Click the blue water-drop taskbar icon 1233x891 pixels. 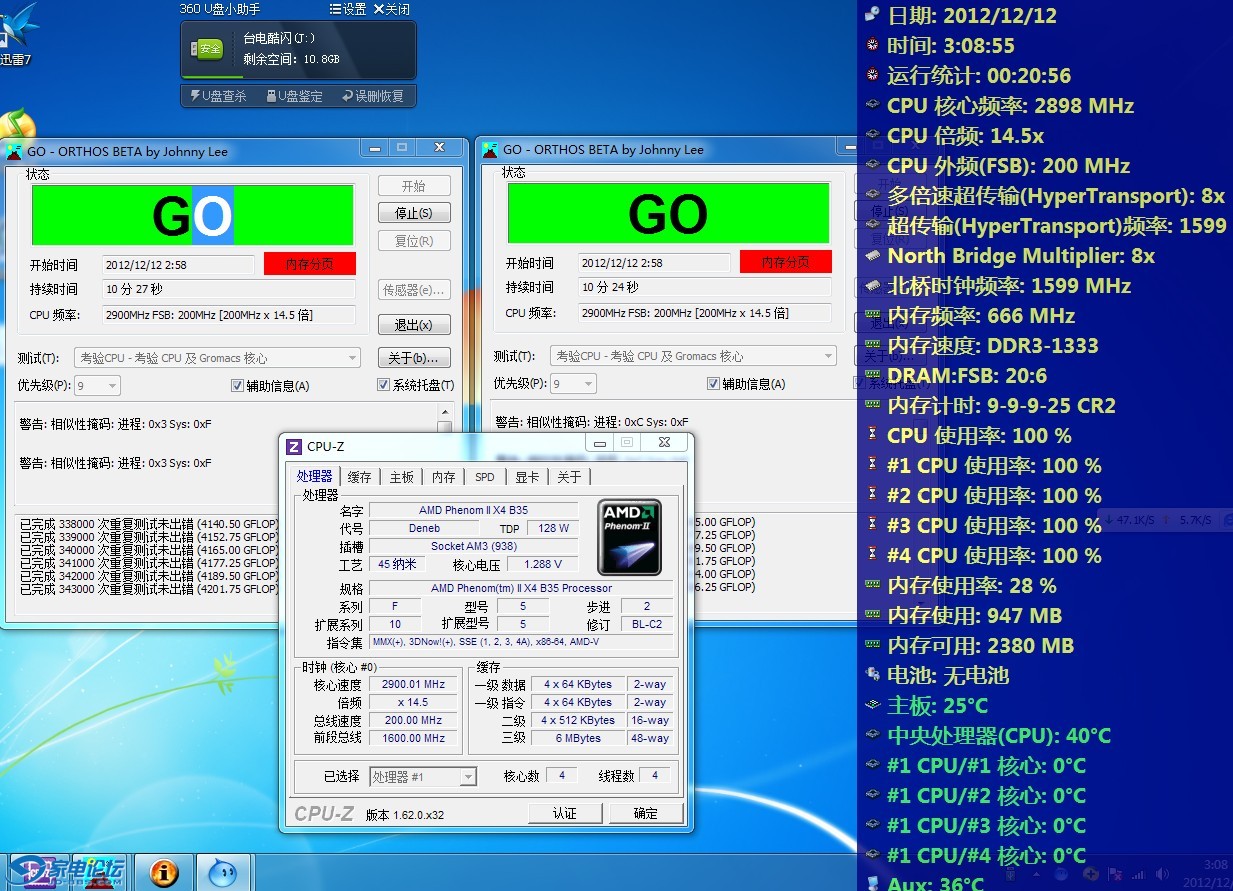[223, 871]
